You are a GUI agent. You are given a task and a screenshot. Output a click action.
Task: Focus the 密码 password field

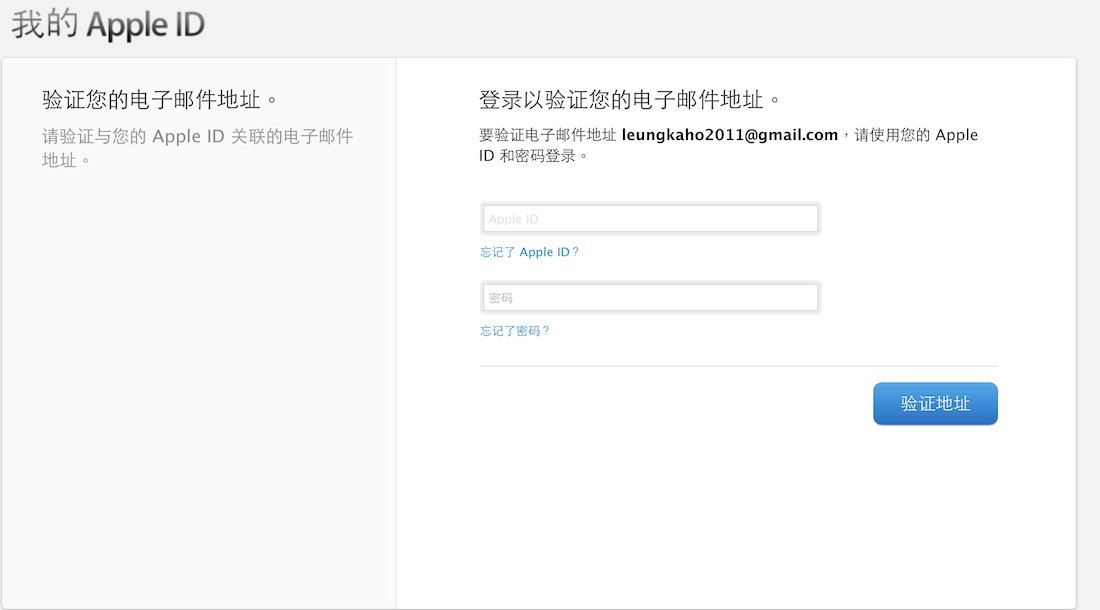pos(650,298)
